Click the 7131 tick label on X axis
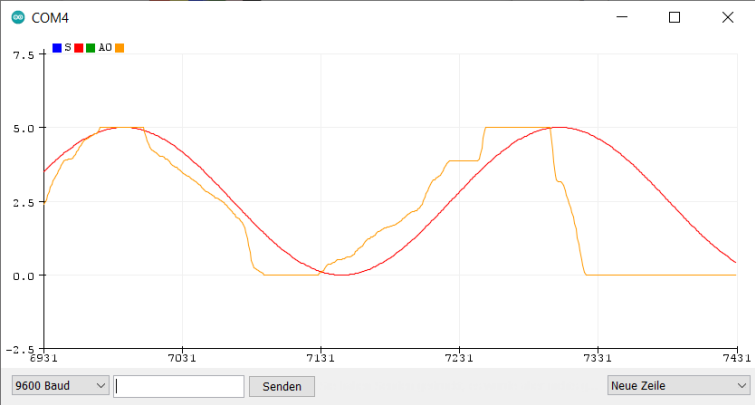The width and height of the screenshot is (756, 406). click(320, 358)
